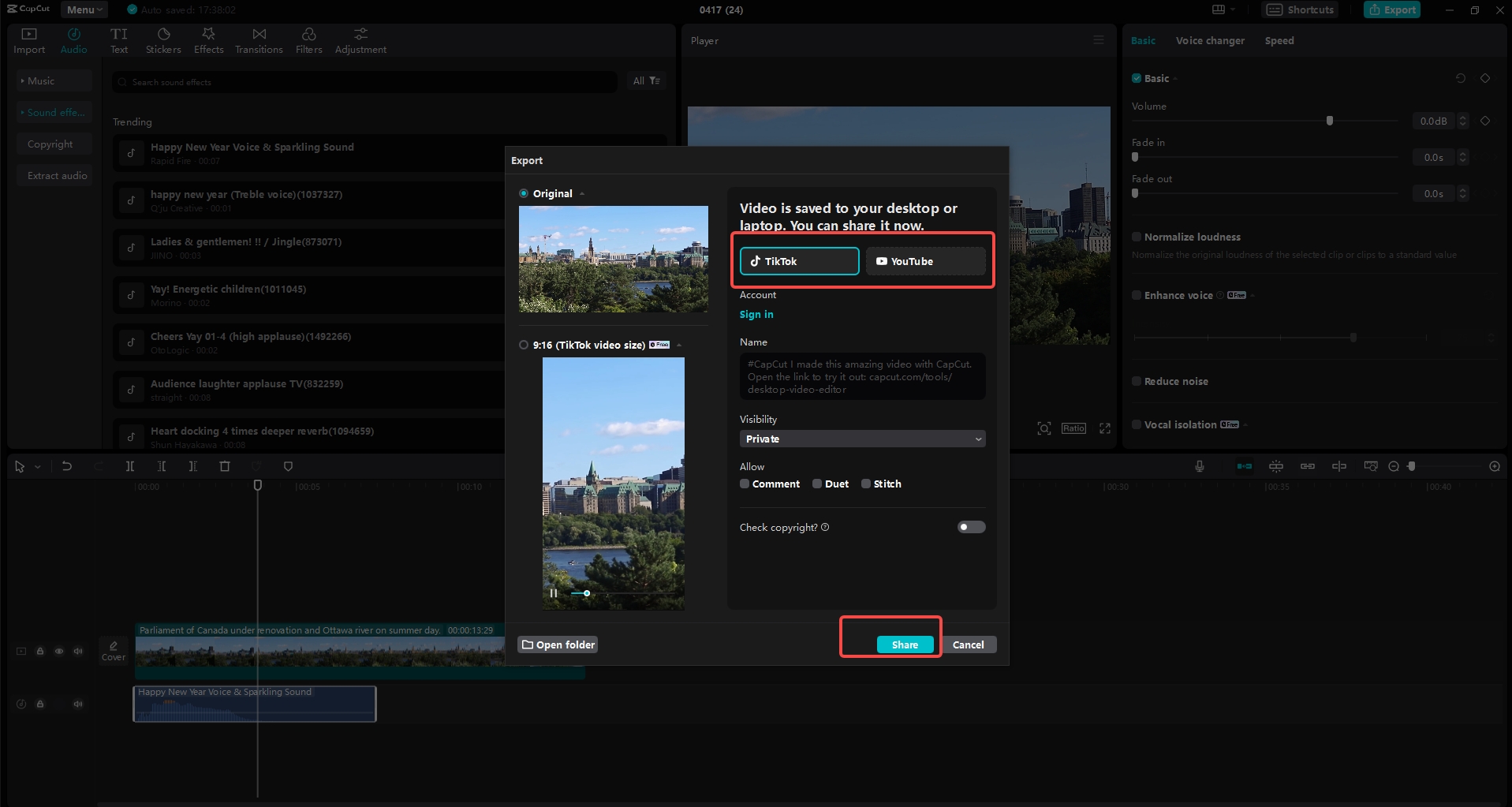Open the Transitions panel

pos(259,39)
